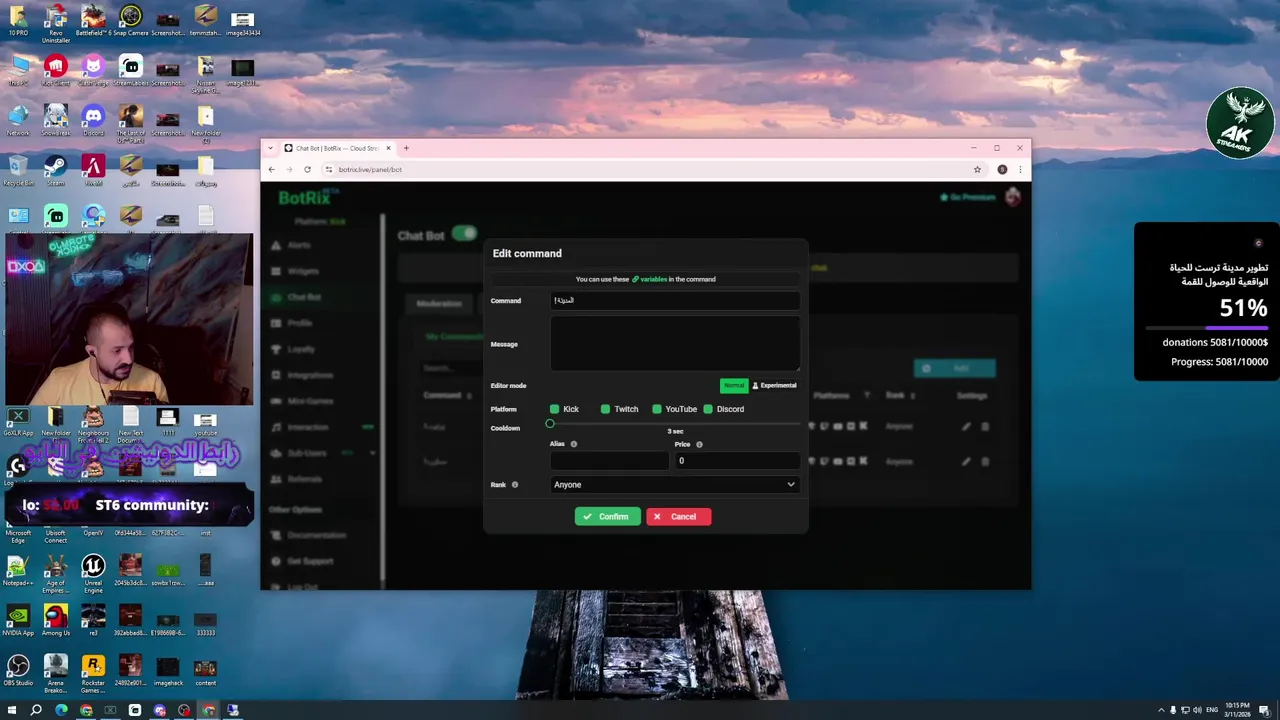Click the Add command button
The width and height of the screenshot is (1280, 720).
[x=954, y=368]
